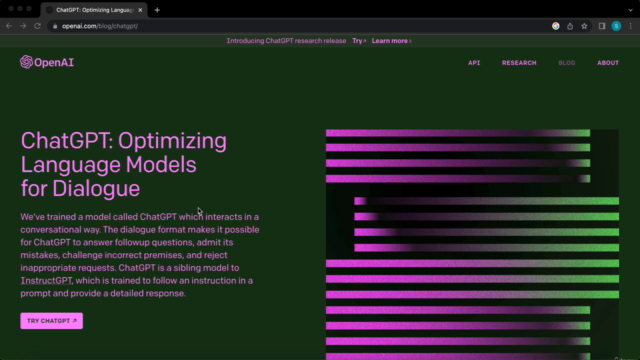Image resolution: width=640 pixels, height=360 pixels.
Task: Follow the InstructGPT link
Action: (x=46, y=280)
